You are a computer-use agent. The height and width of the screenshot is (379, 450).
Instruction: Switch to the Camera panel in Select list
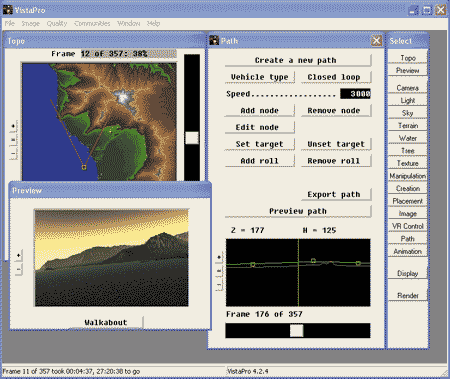(407, 88)
